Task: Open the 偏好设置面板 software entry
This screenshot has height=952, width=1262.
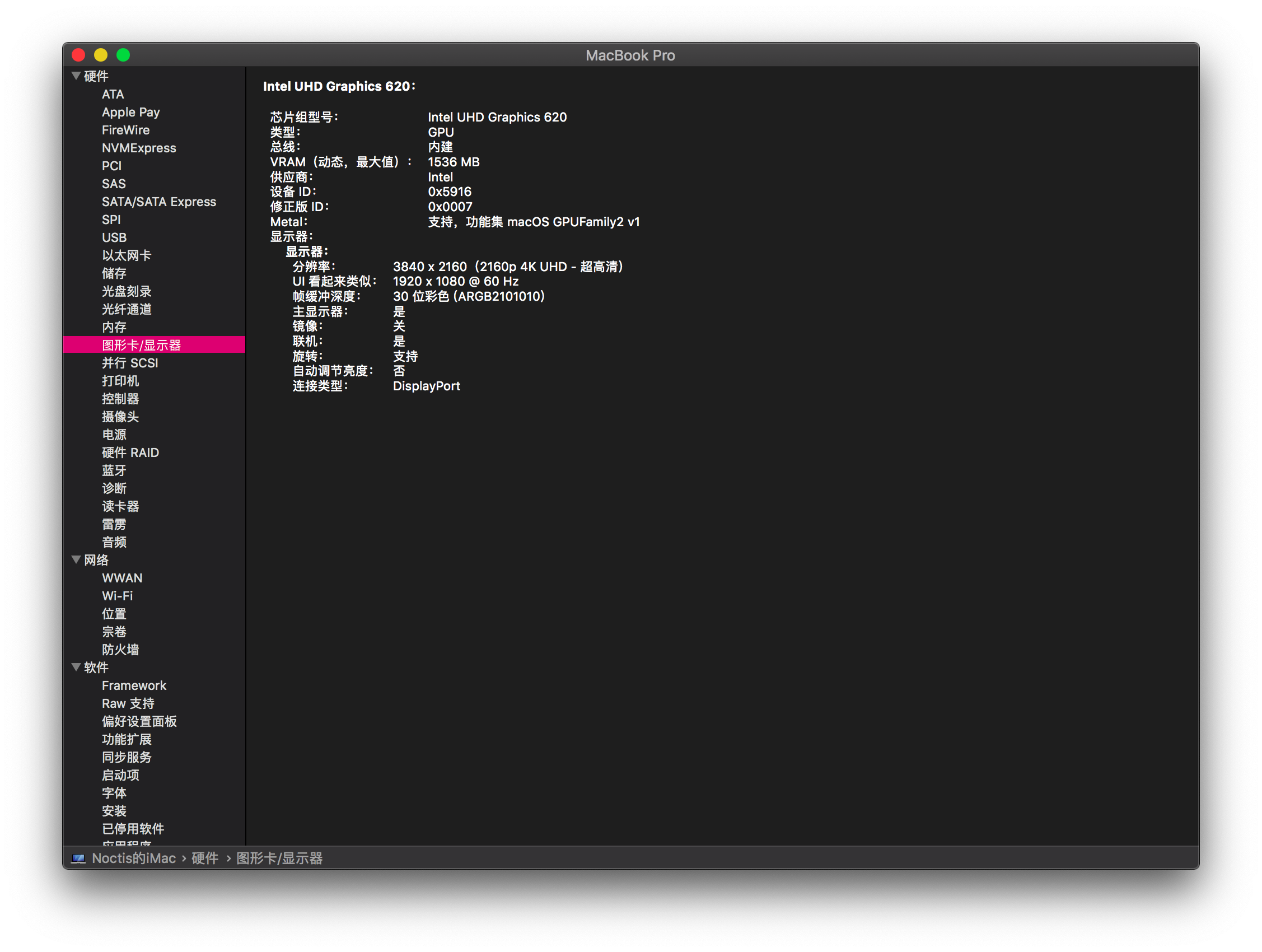Action: pyautogui.click(x=139, y=721)
